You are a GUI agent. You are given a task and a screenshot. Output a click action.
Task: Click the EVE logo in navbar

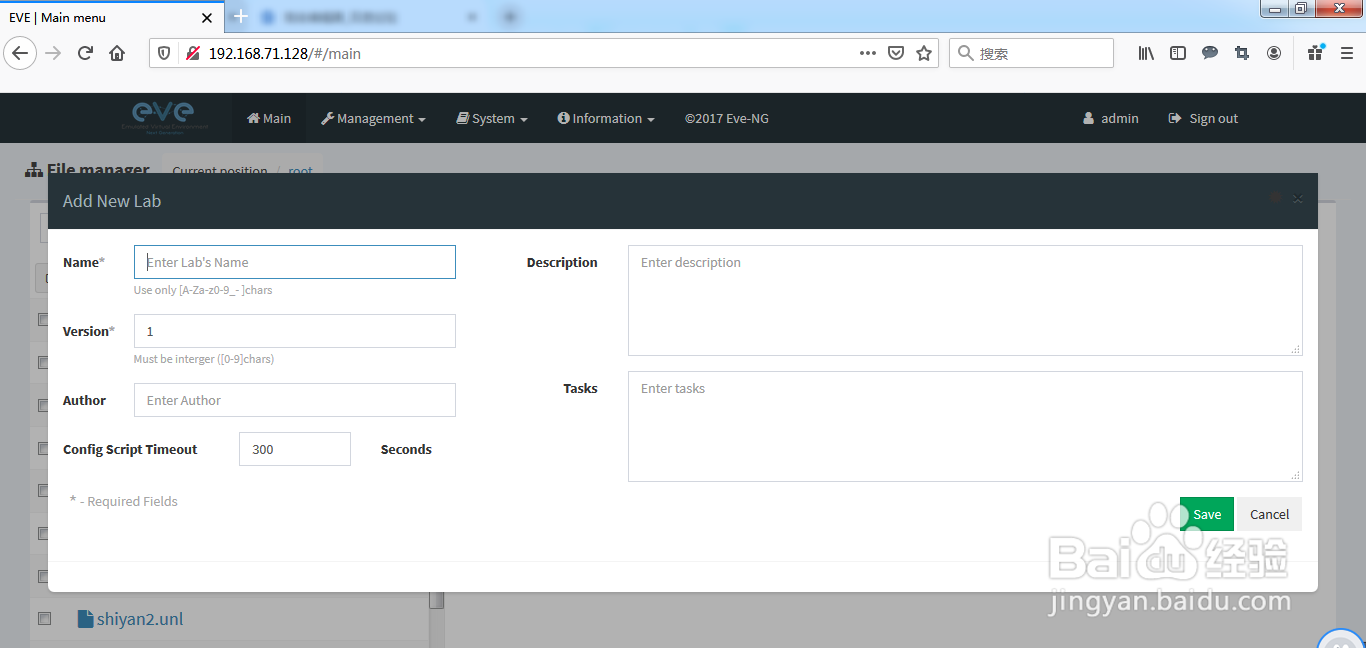164,117
